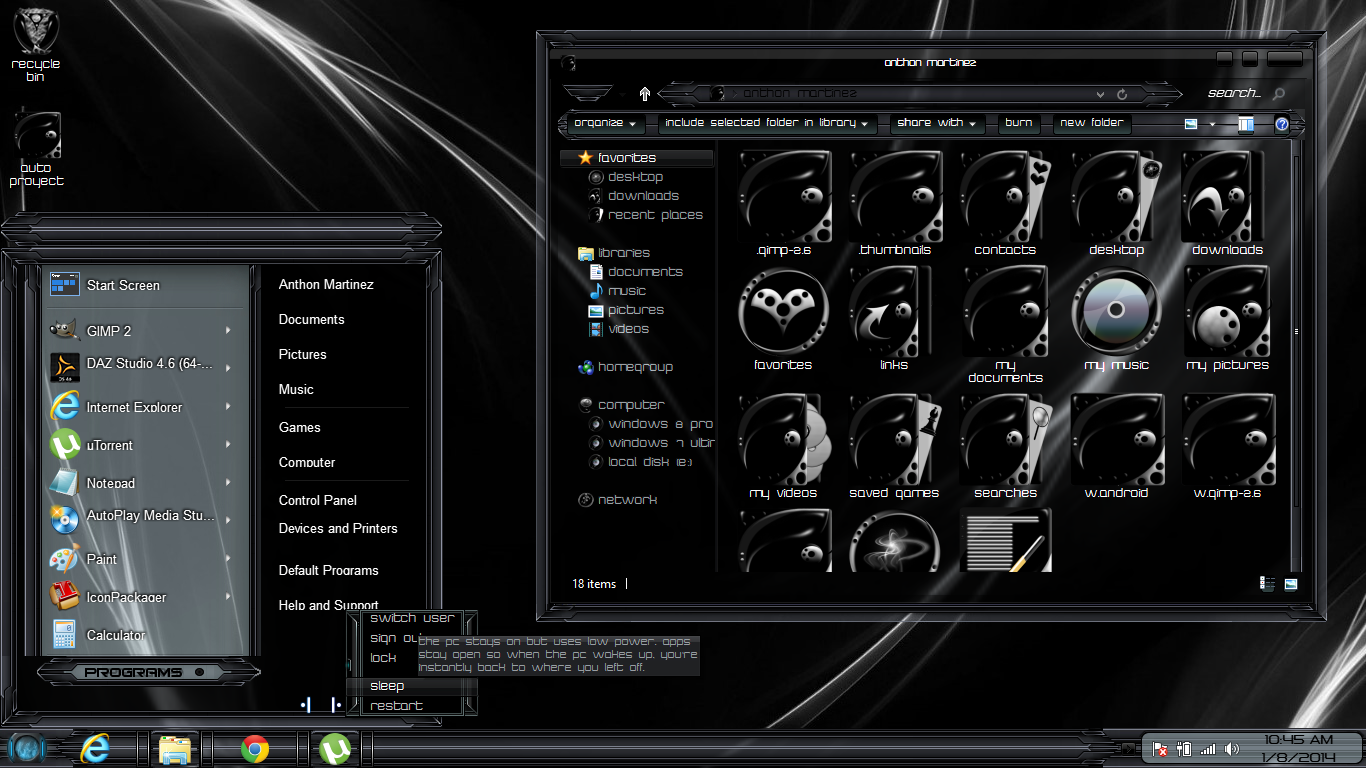Expand the Organize dropdown menu
The height and width of the screenshot is (768, 1366).
point(606,124)
